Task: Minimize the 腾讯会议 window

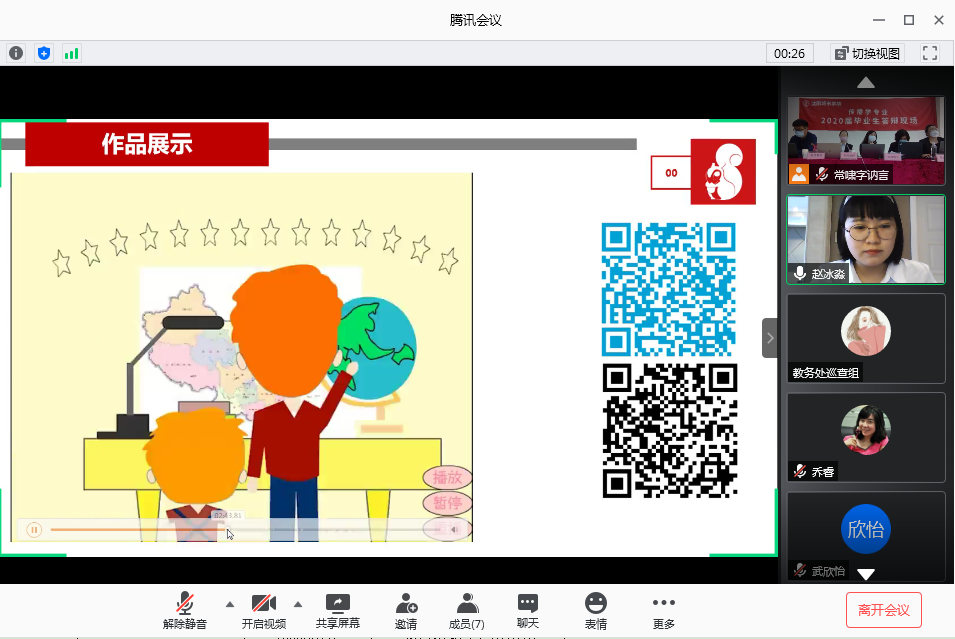Action: (879, 20)
